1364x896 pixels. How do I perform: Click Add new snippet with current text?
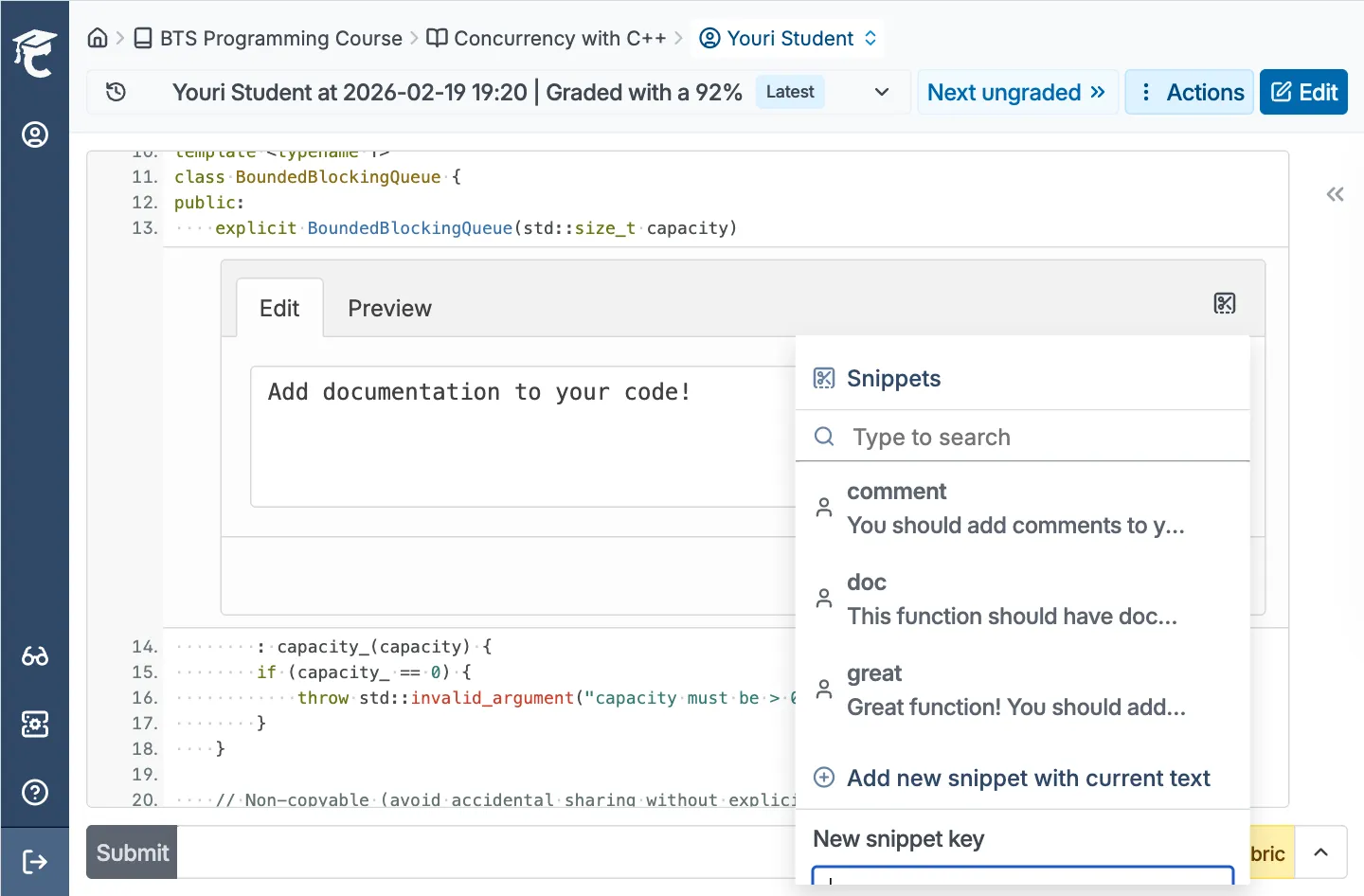tap(1029, 778)
